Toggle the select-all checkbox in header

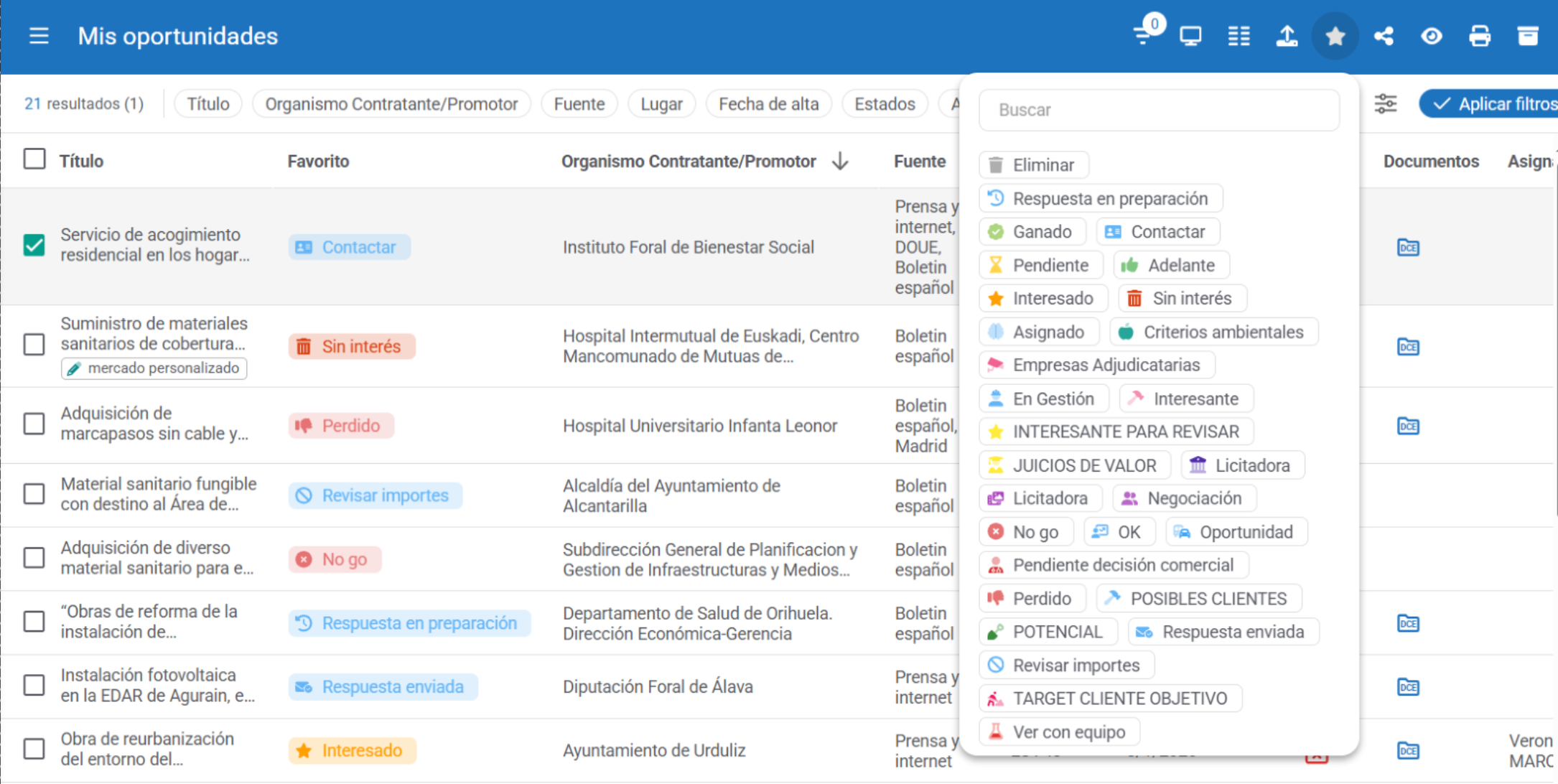coord(34,159)
